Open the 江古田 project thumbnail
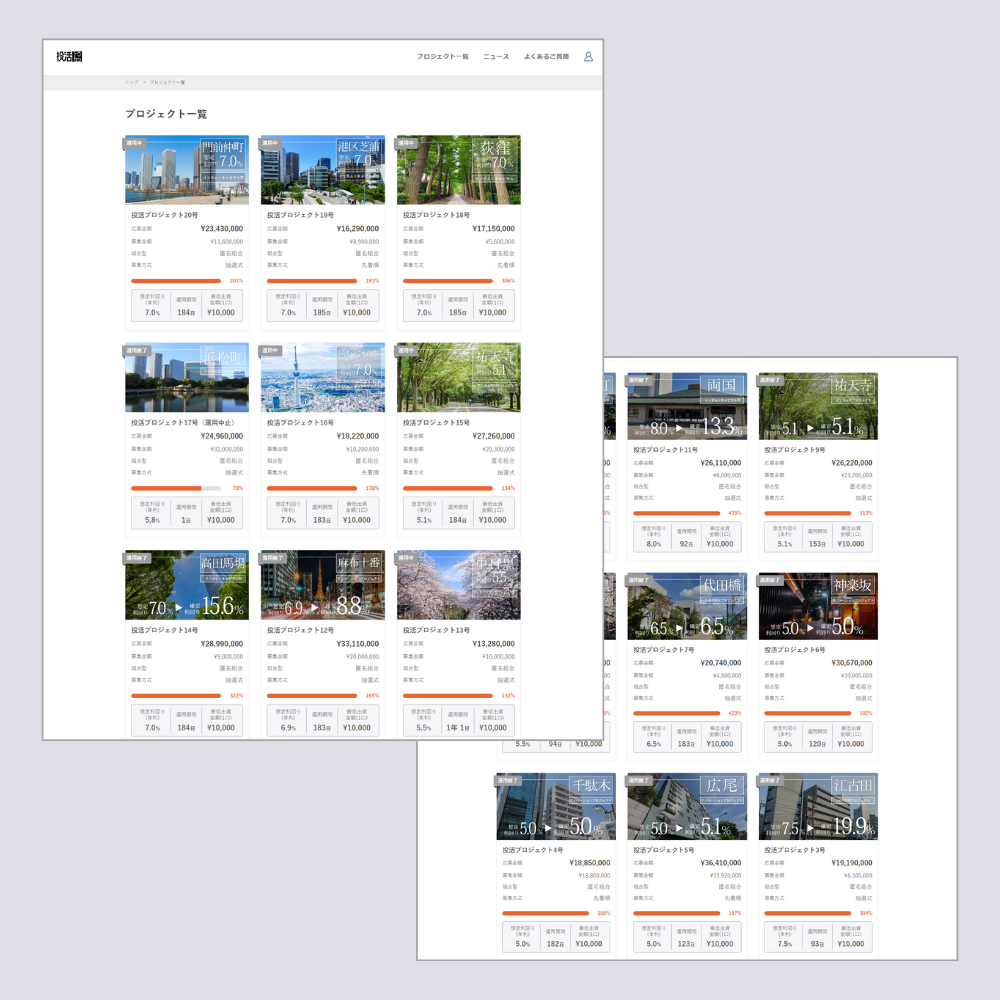This screenshot has width=1000, height=1000. [818, 806]
